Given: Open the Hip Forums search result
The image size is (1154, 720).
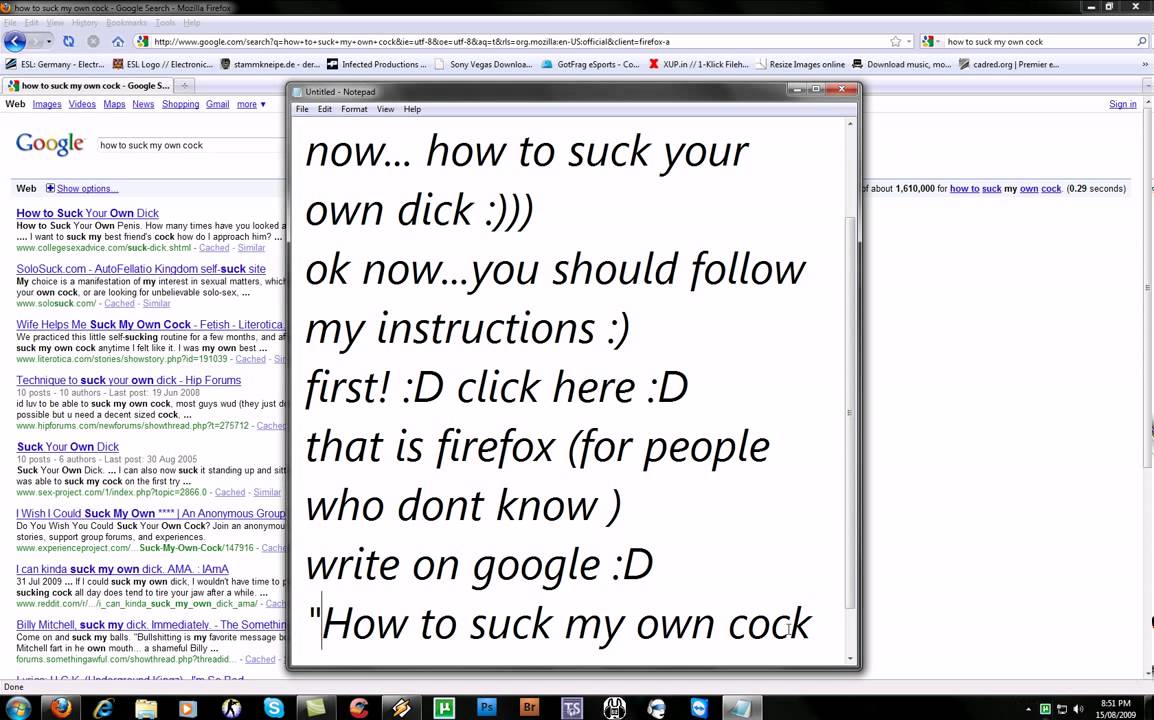Looking at the screenshot, I should pos(129,380).
